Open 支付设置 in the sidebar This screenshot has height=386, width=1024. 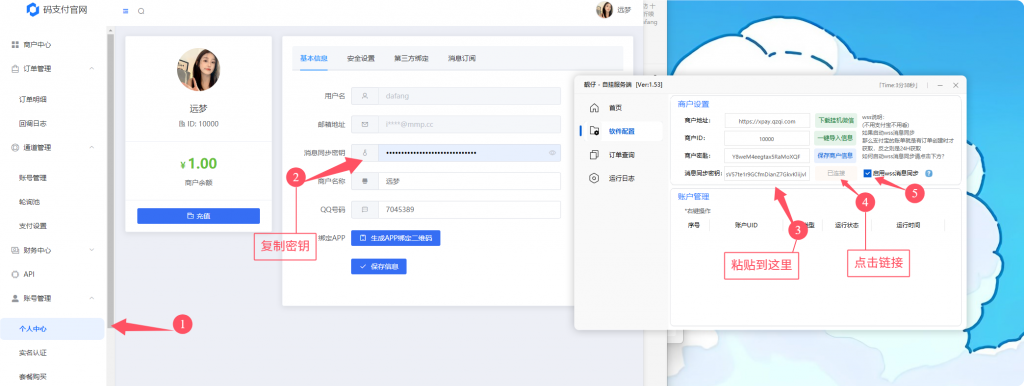pyautogui.click(x=33, y=226)
